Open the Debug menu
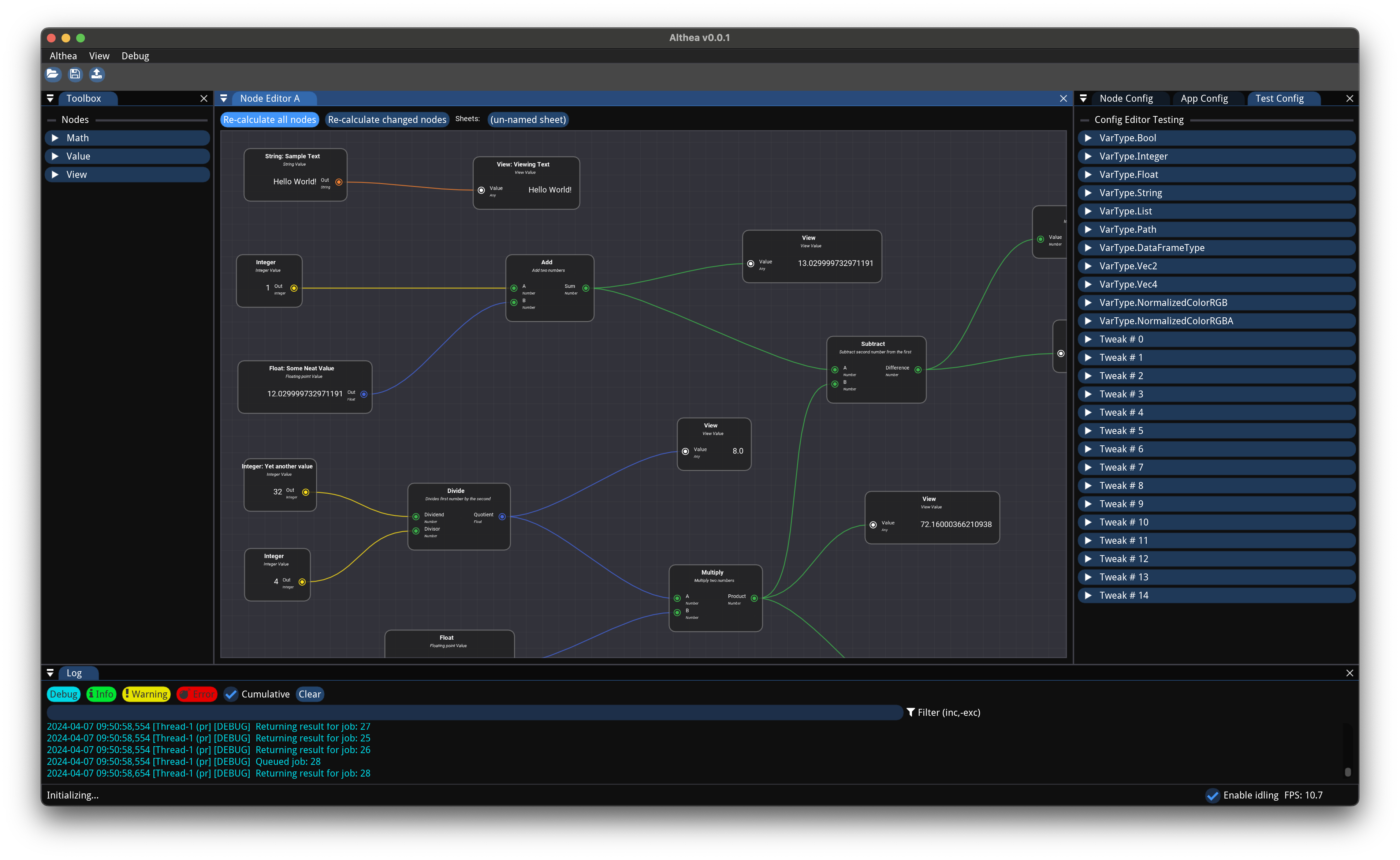1400x860 pixels. pos(135,56)
